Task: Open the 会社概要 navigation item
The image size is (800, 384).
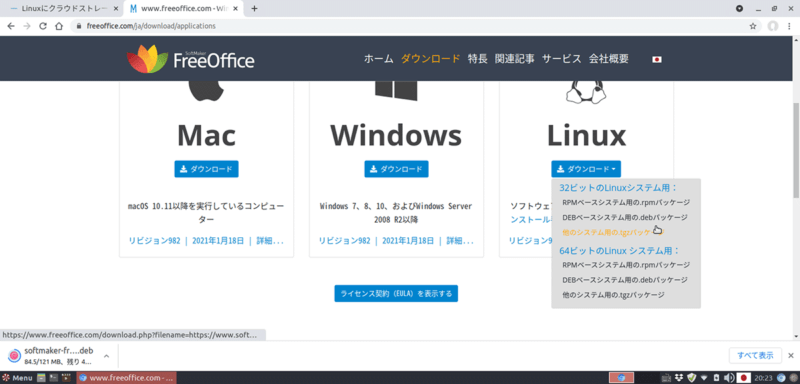Action: click(609, 59)
